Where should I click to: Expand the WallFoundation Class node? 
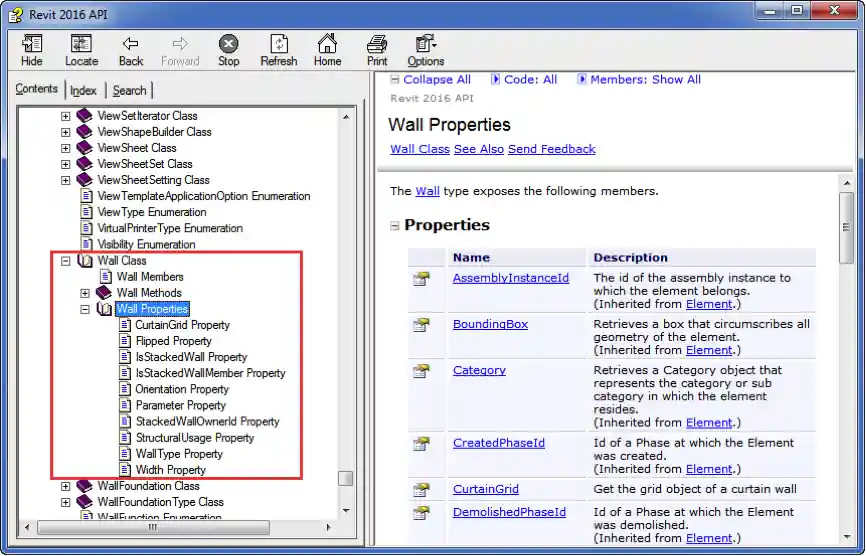[x=66, y=486]
